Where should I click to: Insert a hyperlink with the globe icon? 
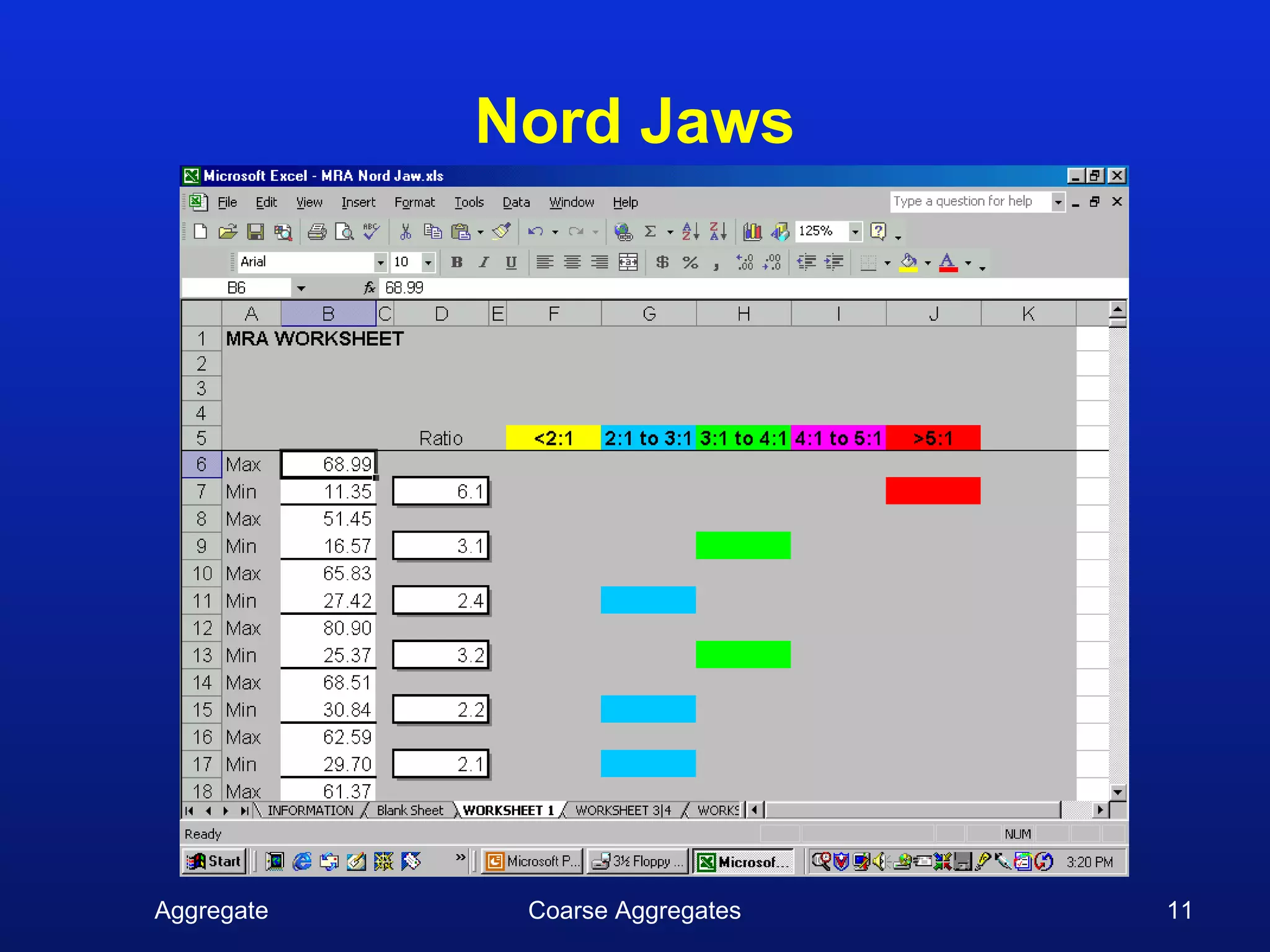[623, 232]
